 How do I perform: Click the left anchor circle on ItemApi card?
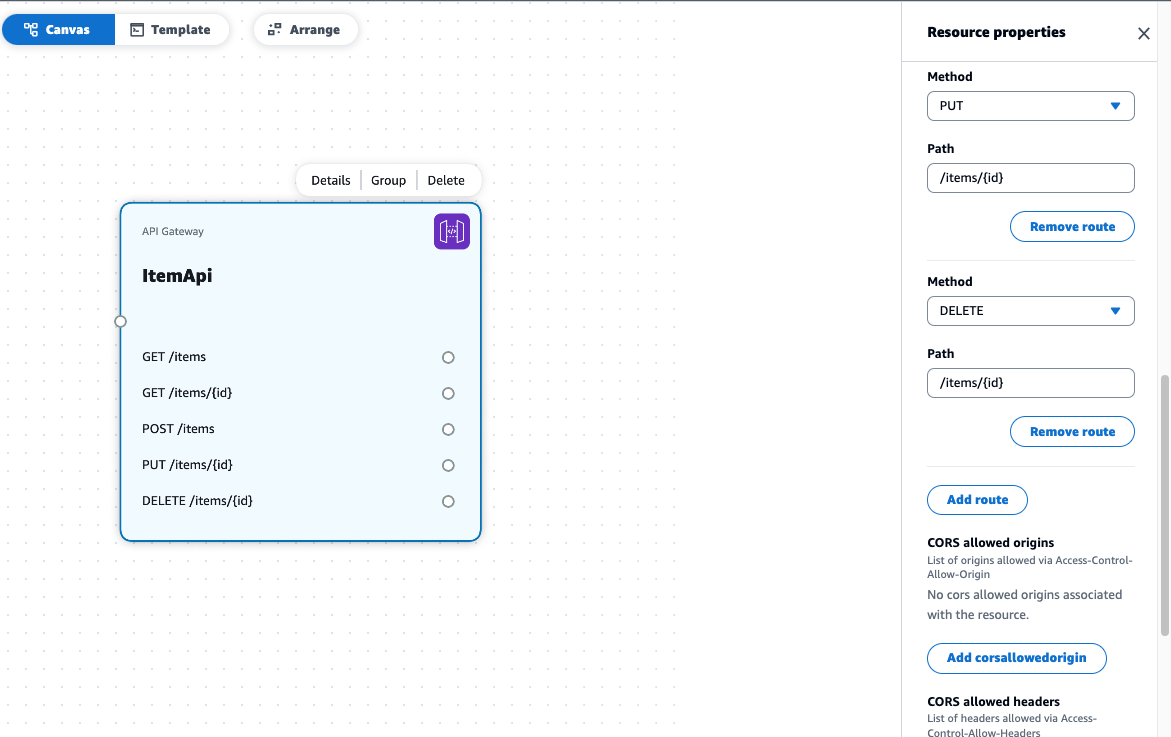pyautogui.click(x=120, y=321)
